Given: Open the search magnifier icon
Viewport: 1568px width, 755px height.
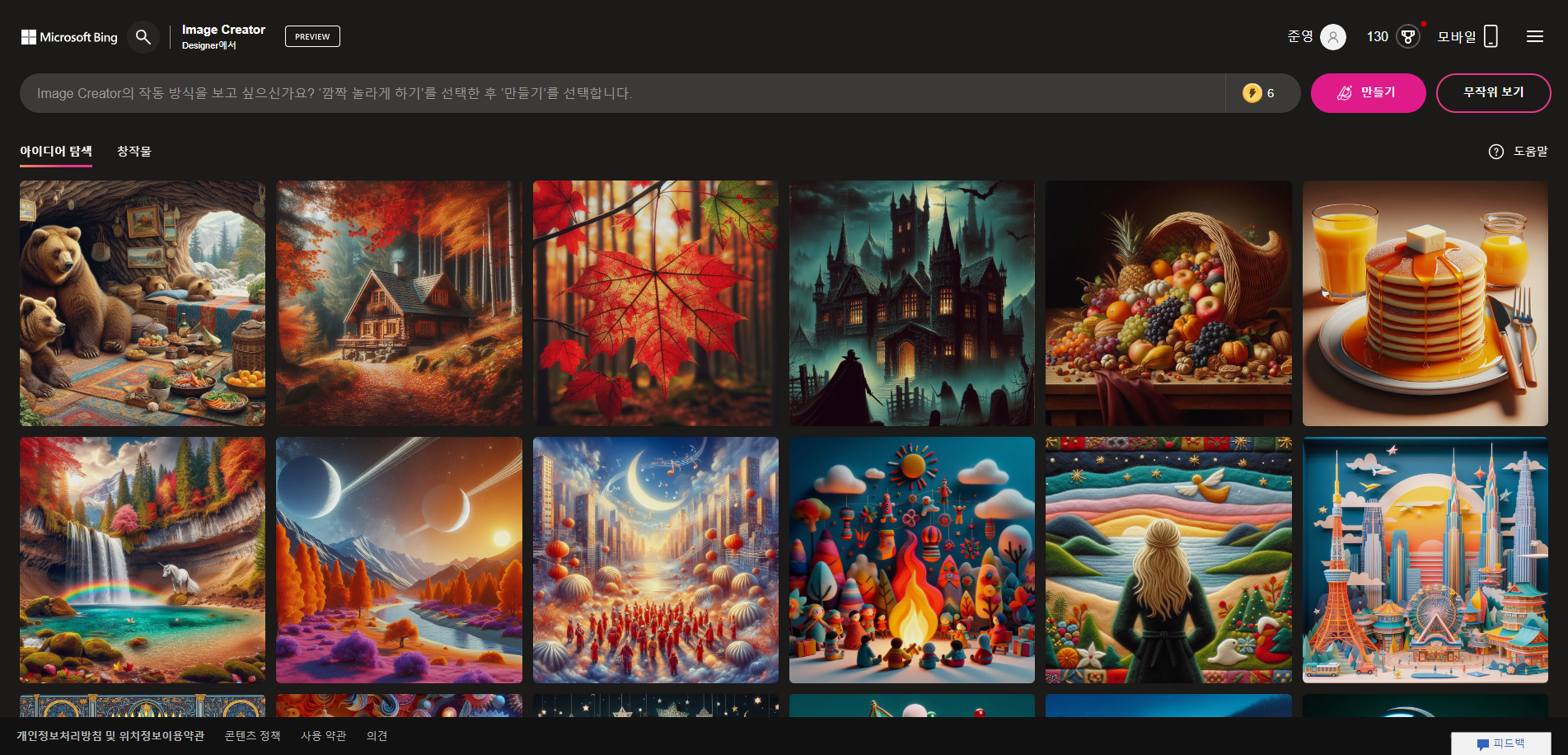Looking at the screenshot, I should [x=143, y=37].
